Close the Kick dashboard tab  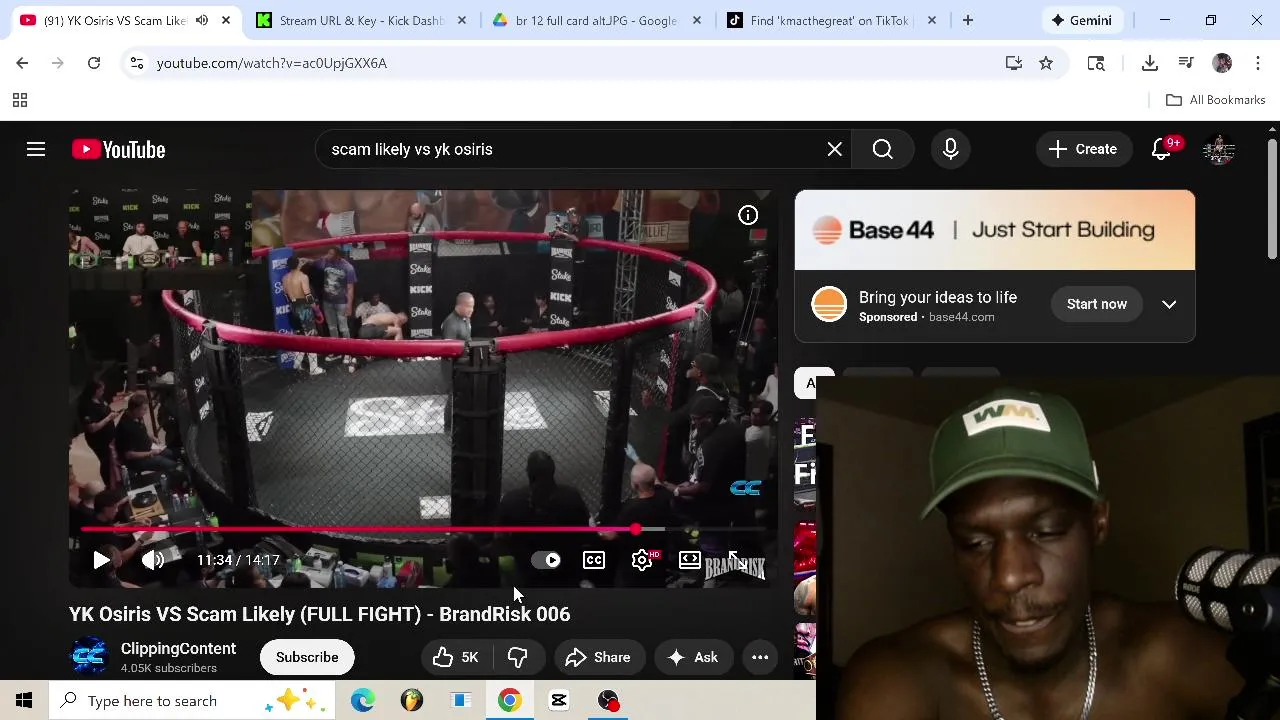pyautogui.click(x=462, y=20)
